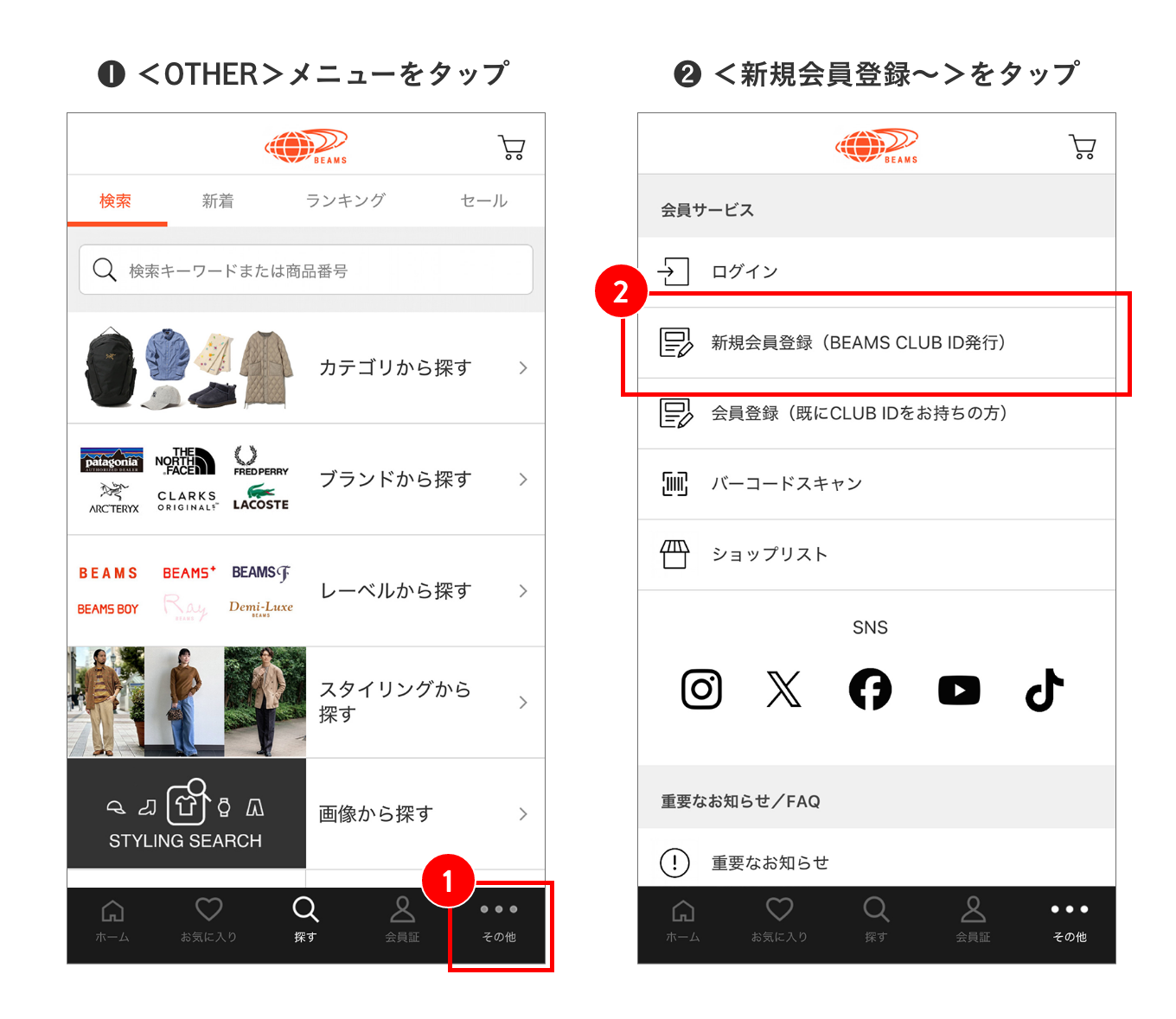The width and height of the screenshot is (1176, 1019).
Task: Open ブランドから探す label
Action: pyautogui.click(x=395, y=480)
